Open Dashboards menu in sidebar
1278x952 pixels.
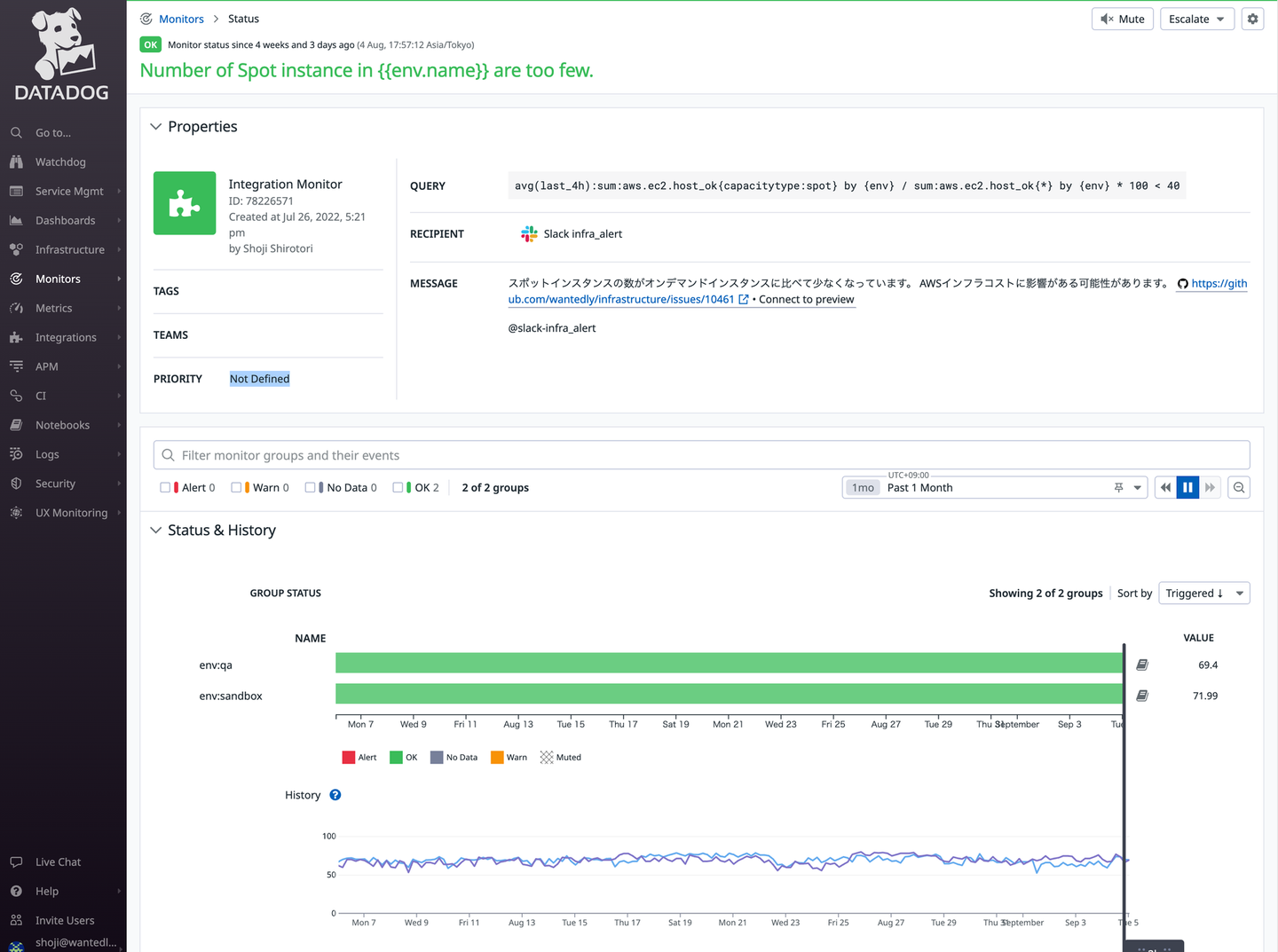pos(65,220)
